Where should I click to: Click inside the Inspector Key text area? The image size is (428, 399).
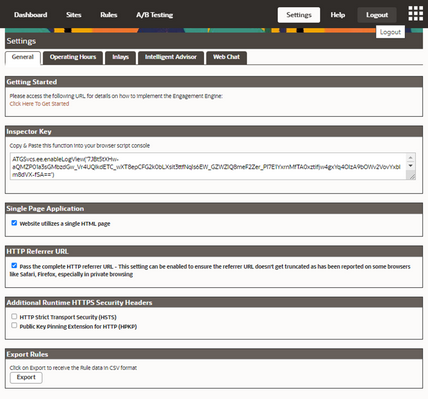(208, 166)
